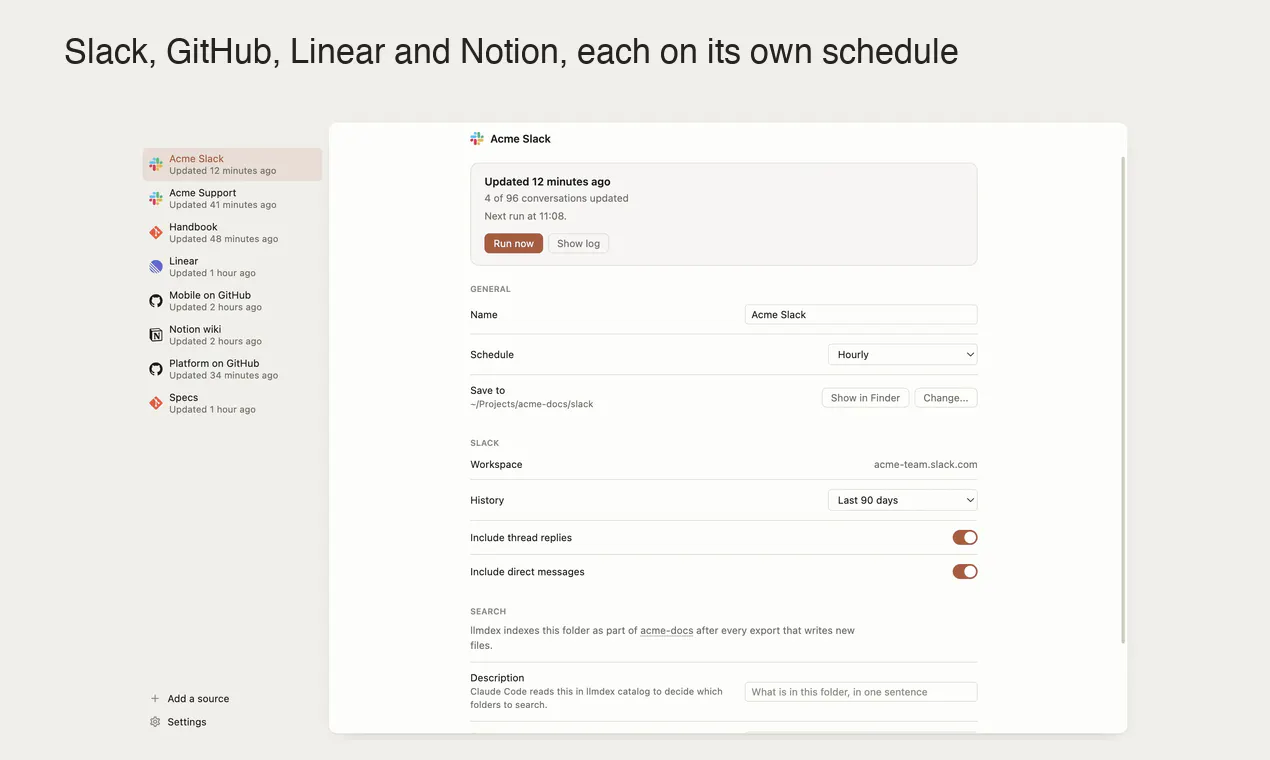The width and height of the screenshot is (1270, 760).
Task: Click the git icon beside Handbook
Action: click(x=156, y=232)
